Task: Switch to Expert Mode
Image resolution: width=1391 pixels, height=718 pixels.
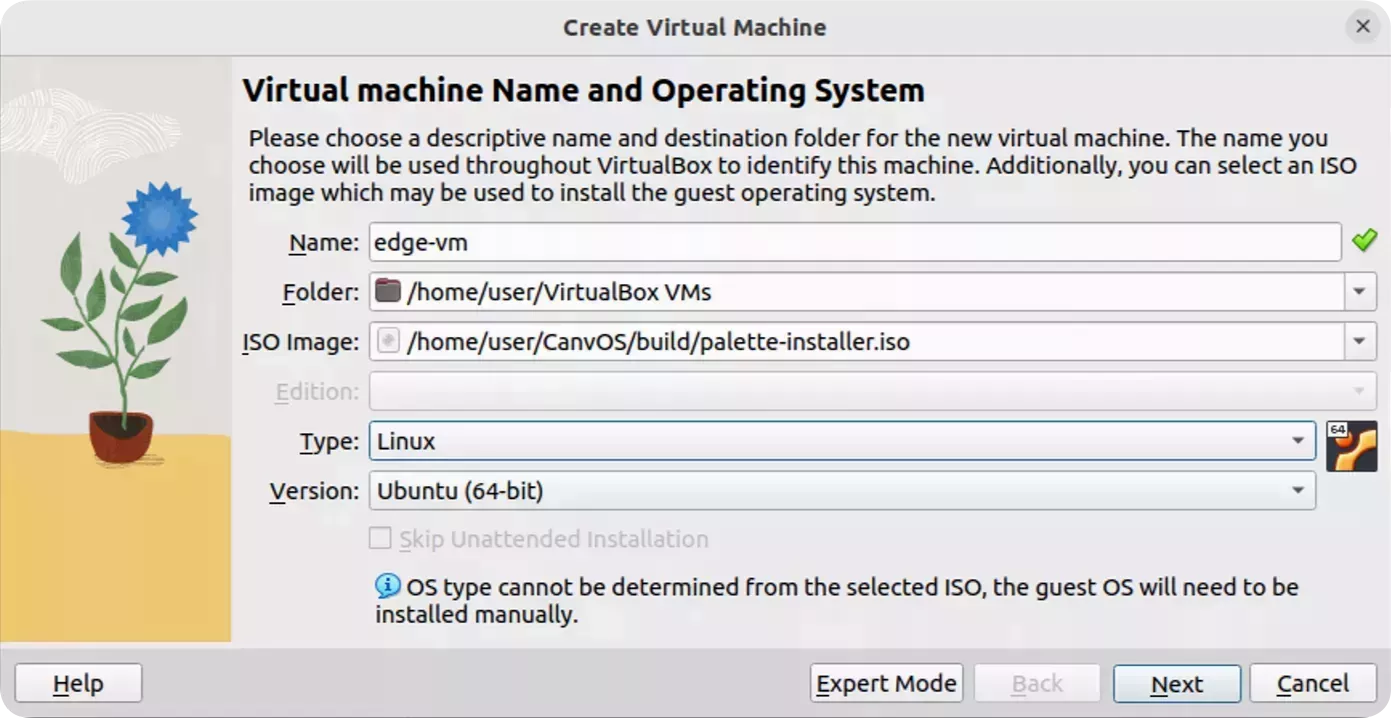Action: [x=886, y=683]
